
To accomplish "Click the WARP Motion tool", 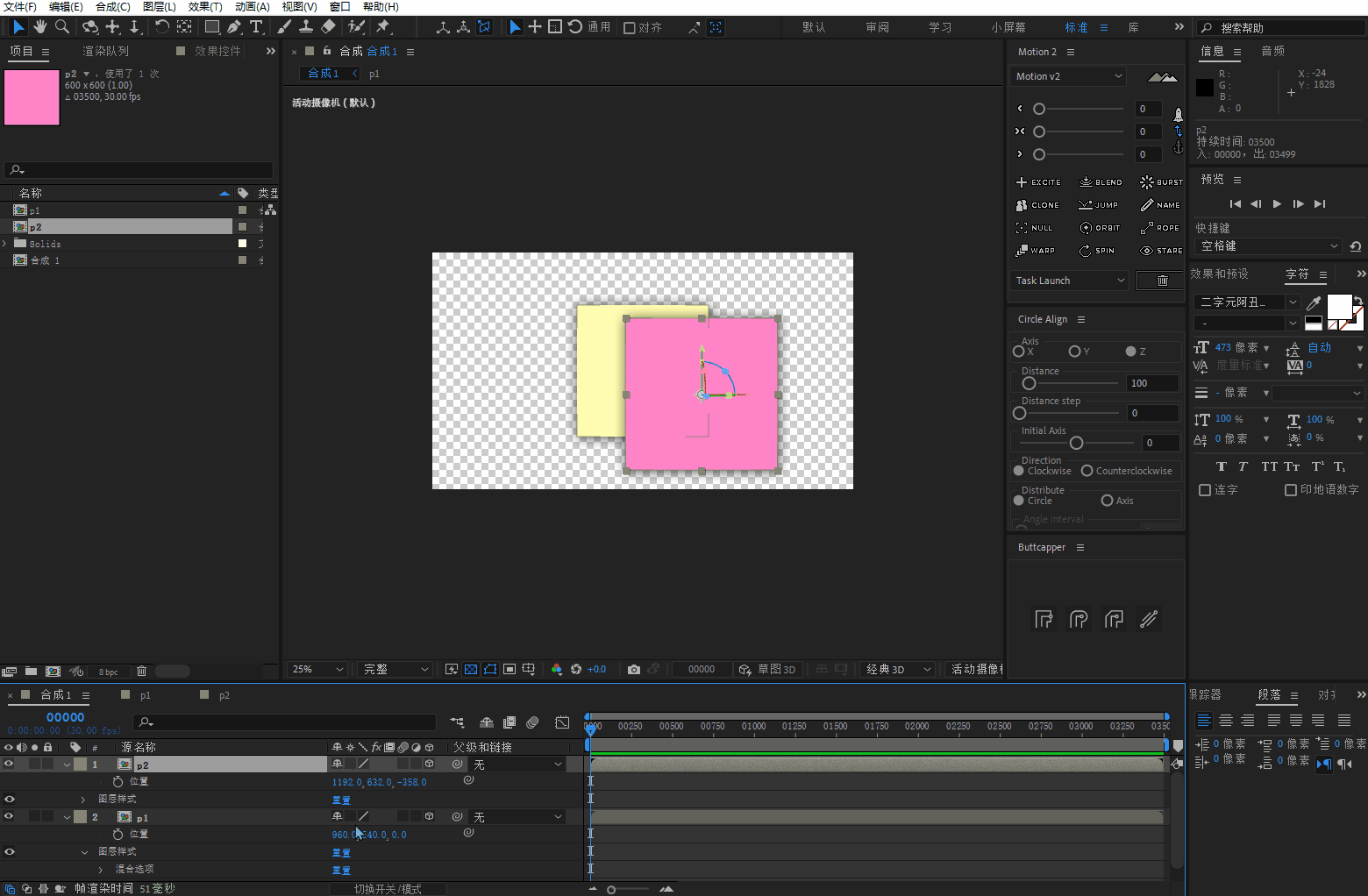I will (1035, 251).
